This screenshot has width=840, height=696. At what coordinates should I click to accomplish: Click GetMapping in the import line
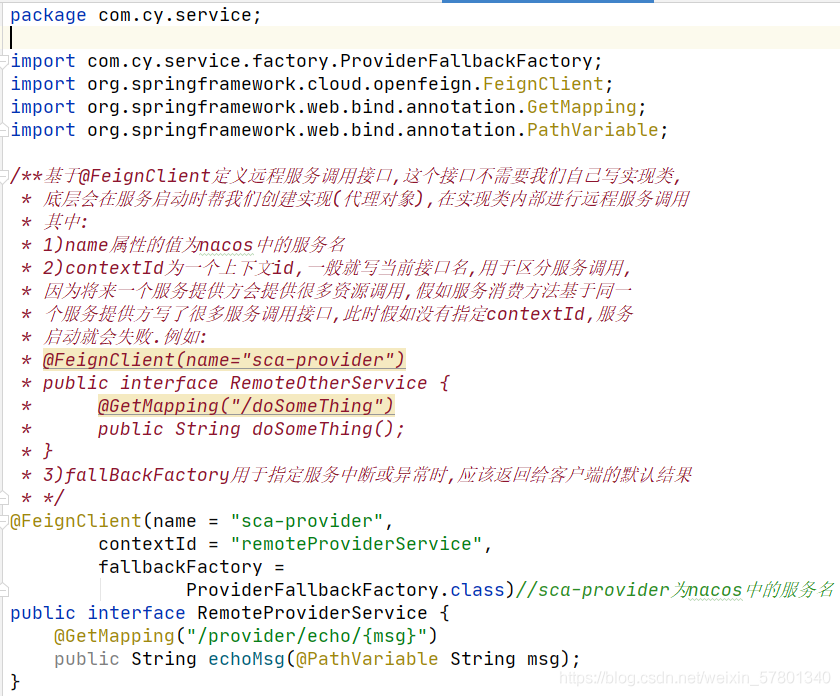click(x=581, y=107)
